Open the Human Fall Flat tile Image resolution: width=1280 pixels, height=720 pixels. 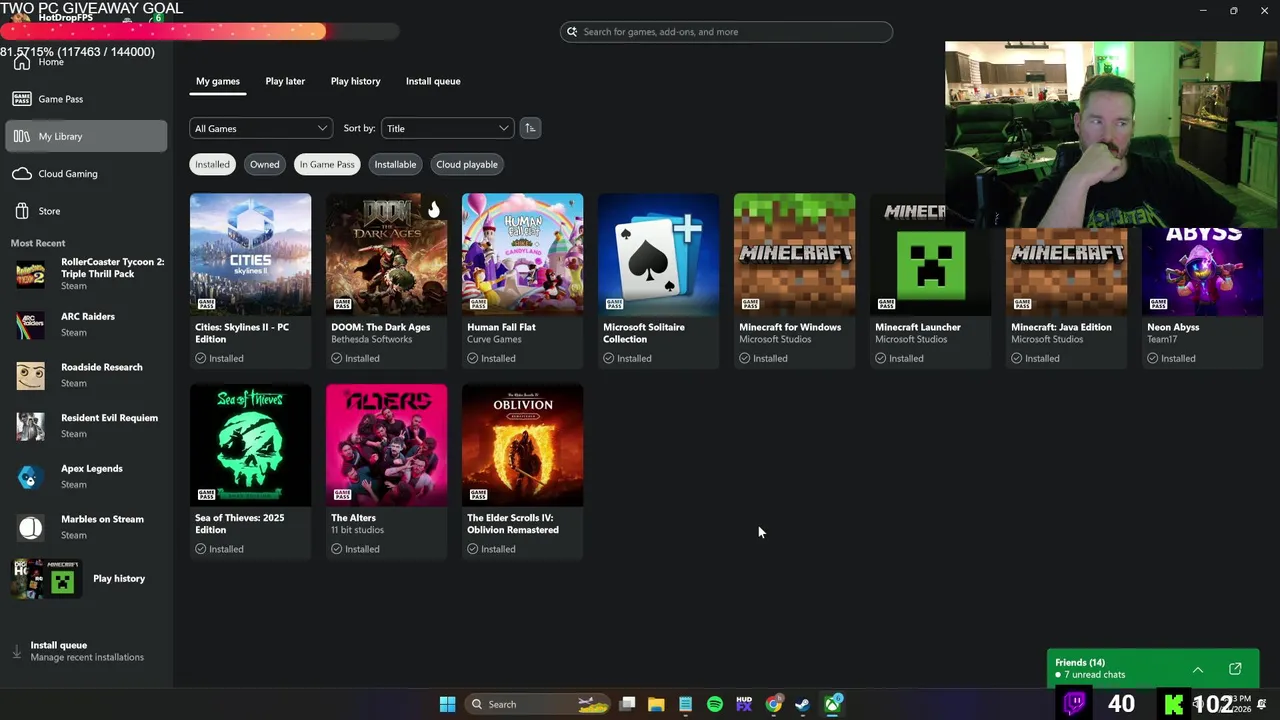[x=522, y=281]
